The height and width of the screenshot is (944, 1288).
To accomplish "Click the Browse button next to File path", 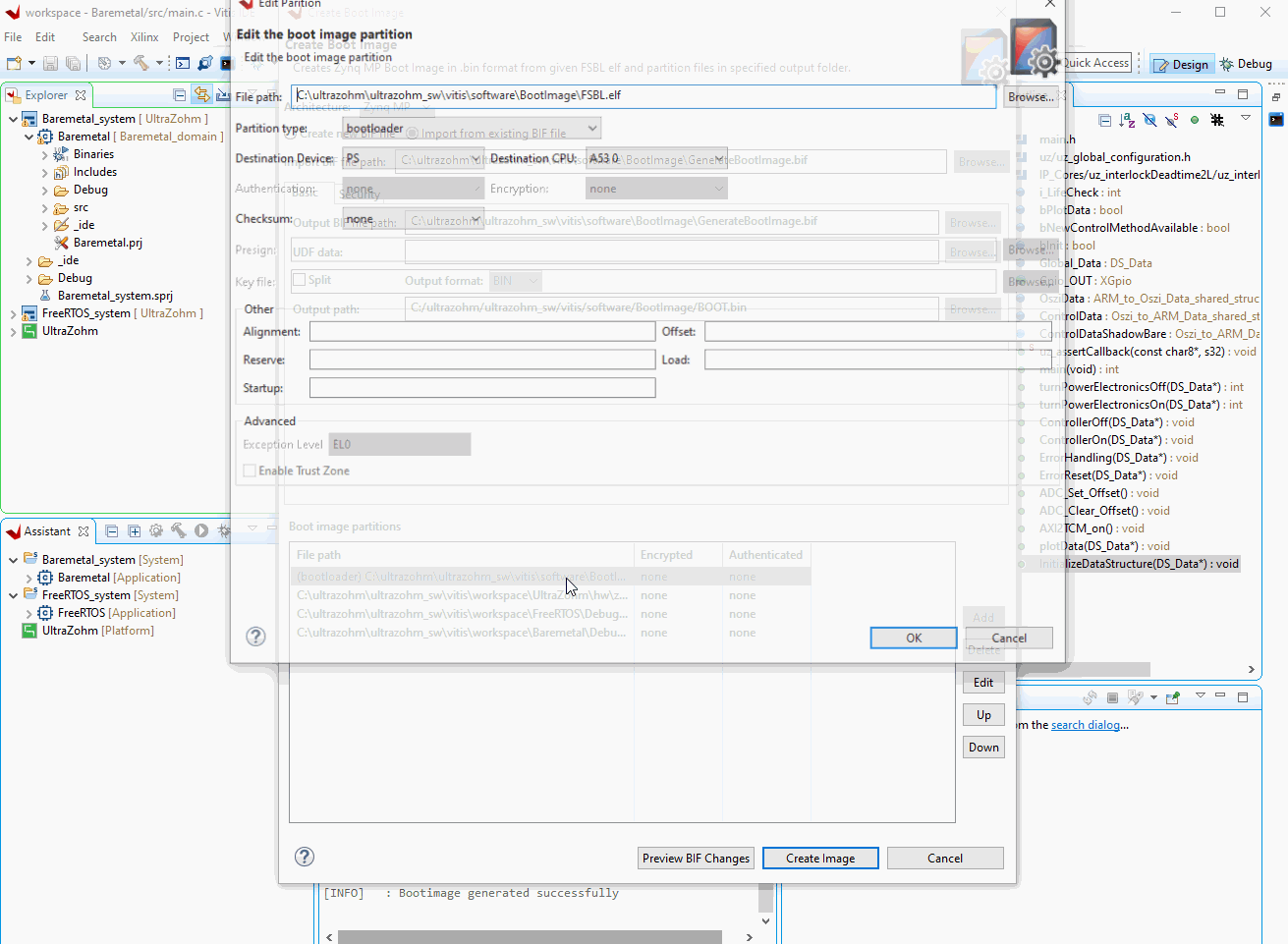I will (x=1031, y=97).
